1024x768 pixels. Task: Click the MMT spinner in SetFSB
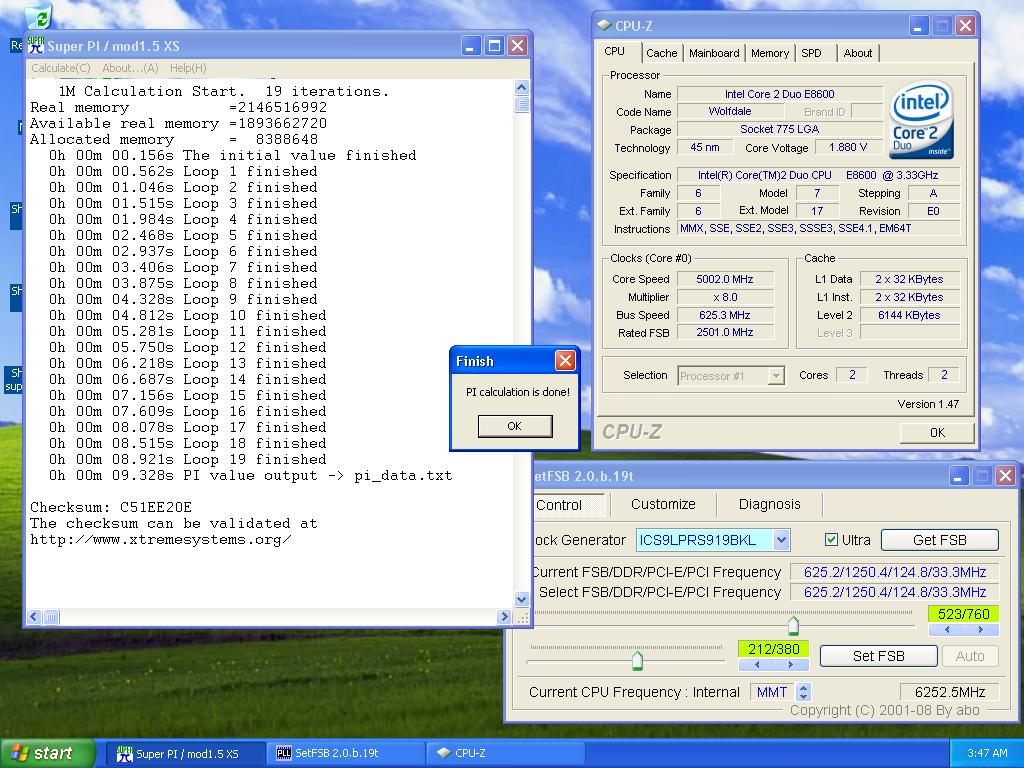point(805,692)
